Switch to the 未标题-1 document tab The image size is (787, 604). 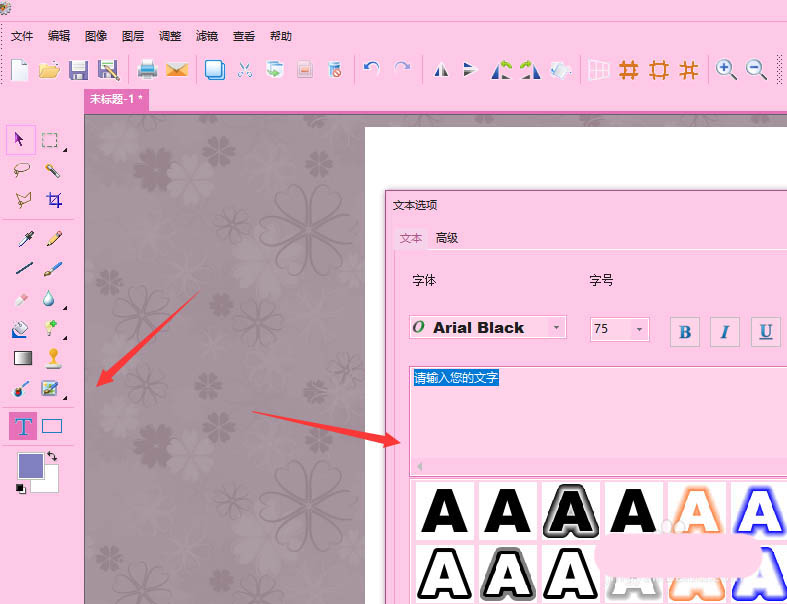coord(116,99)
